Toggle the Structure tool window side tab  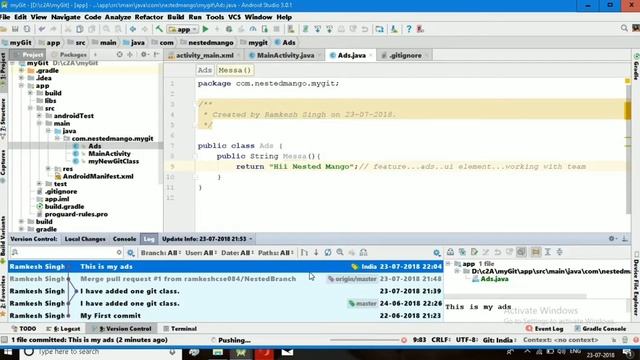[x=3, y=119]
